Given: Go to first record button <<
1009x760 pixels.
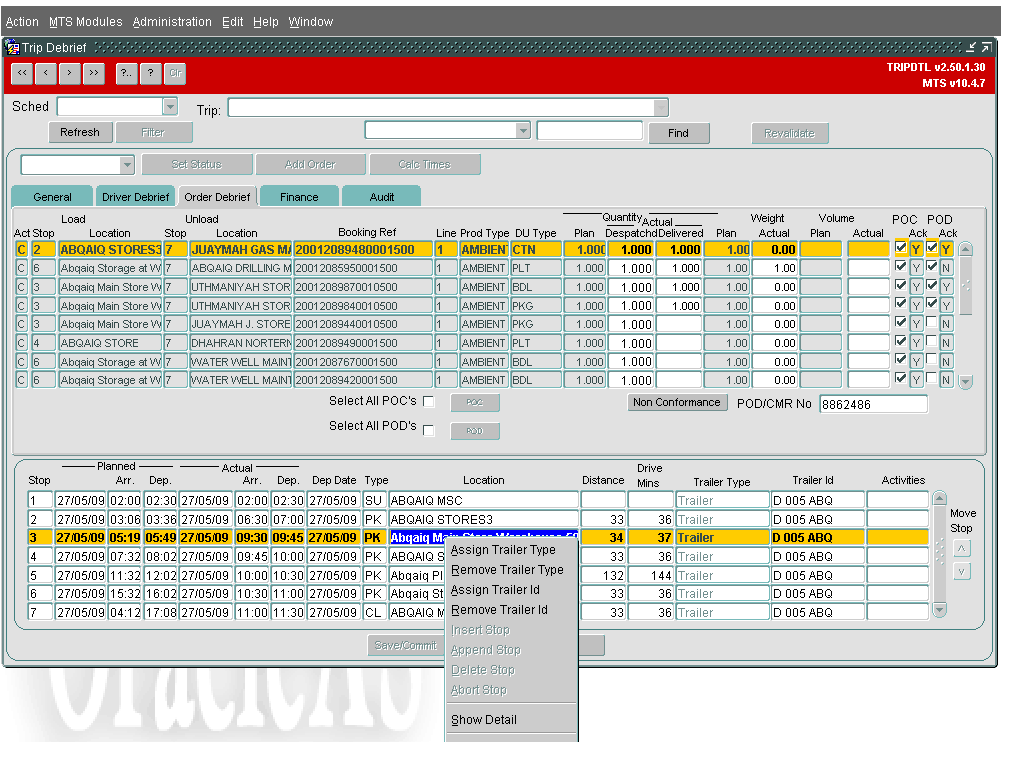Looking at the screenshot, I should (x=22, y=73).
